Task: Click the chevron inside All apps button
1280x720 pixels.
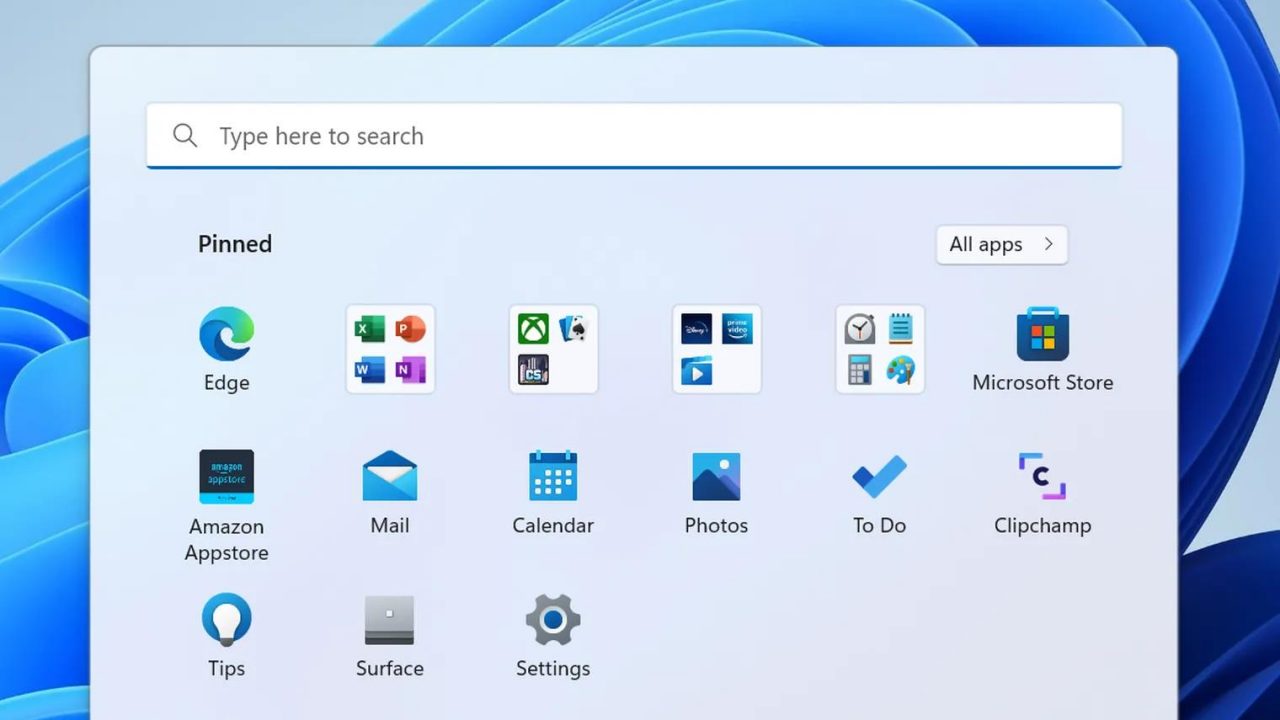Action: [1048, 244]
